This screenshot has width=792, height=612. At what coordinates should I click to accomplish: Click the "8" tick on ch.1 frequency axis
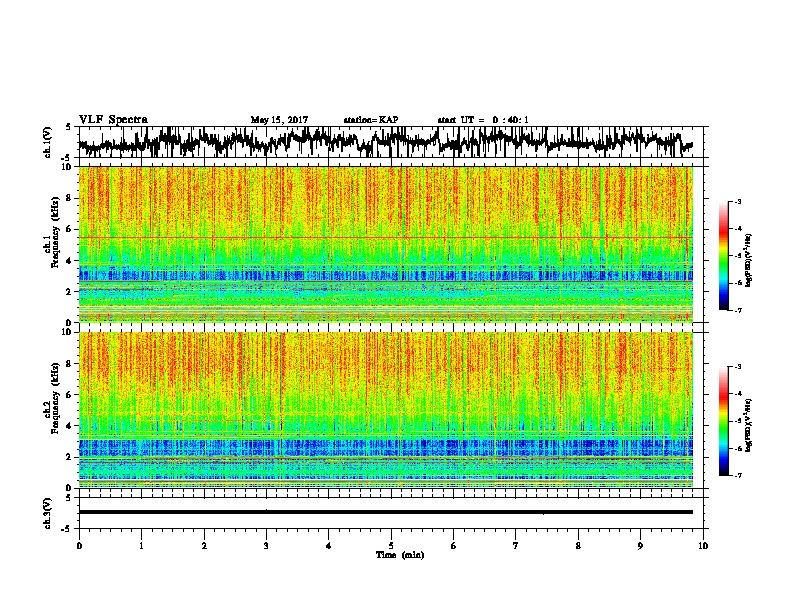(x=70, y=198)
